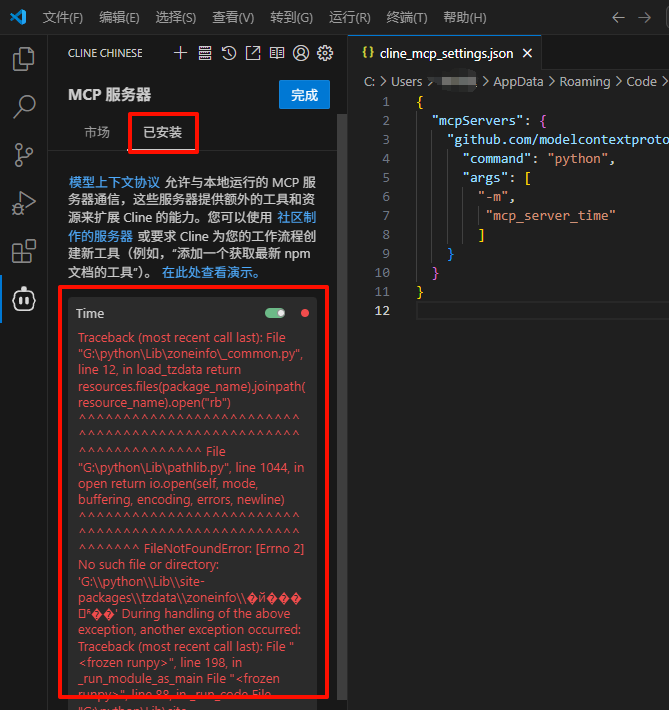Click the AppData breadcrumb segment
This screenshot has height=710, width=669.
click(518, 82)
